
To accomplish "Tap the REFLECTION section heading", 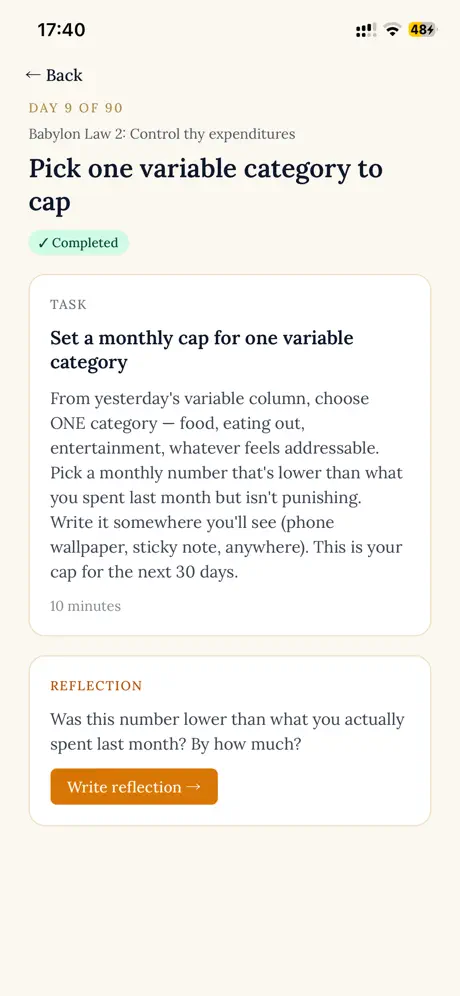I will click(x=96, y=686).
